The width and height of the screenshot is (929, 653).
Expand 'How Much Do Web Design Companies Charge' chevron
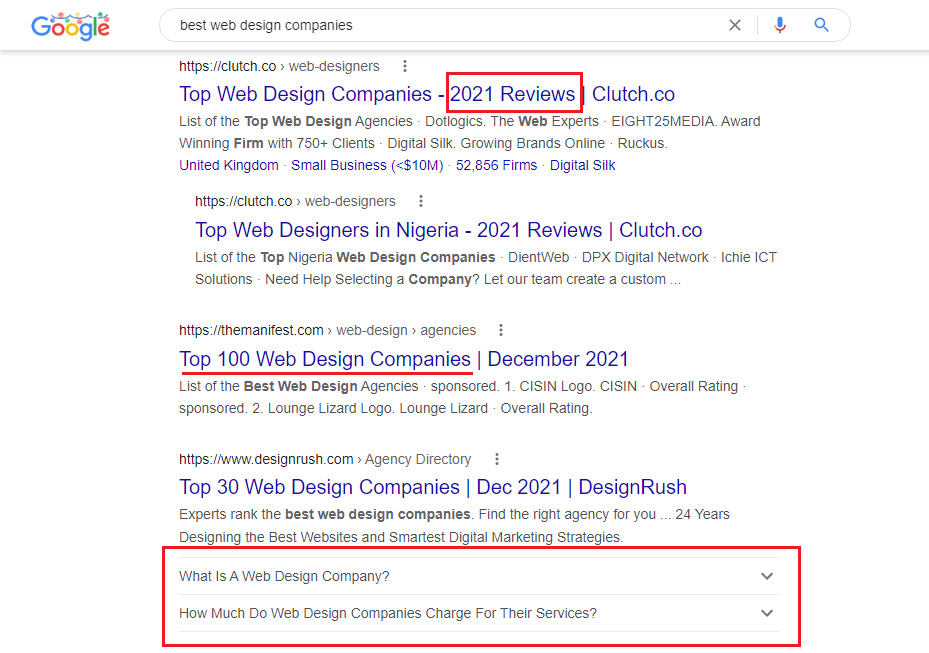767,613
